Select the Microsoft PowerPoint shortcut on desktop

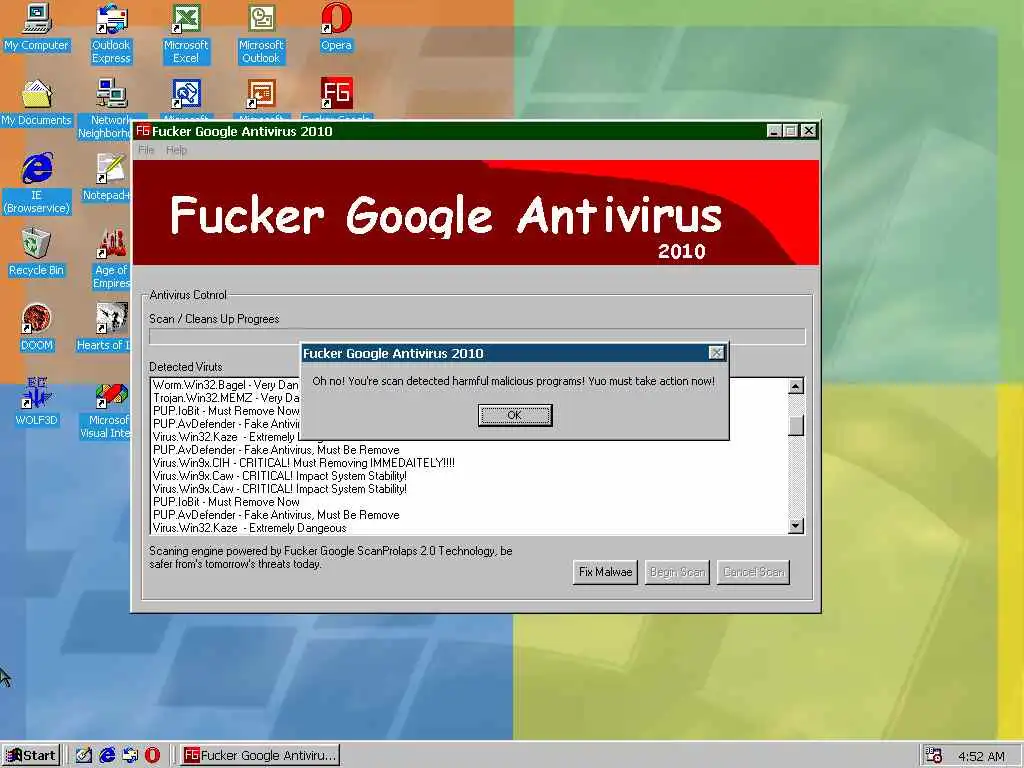[x=261, y=99]
